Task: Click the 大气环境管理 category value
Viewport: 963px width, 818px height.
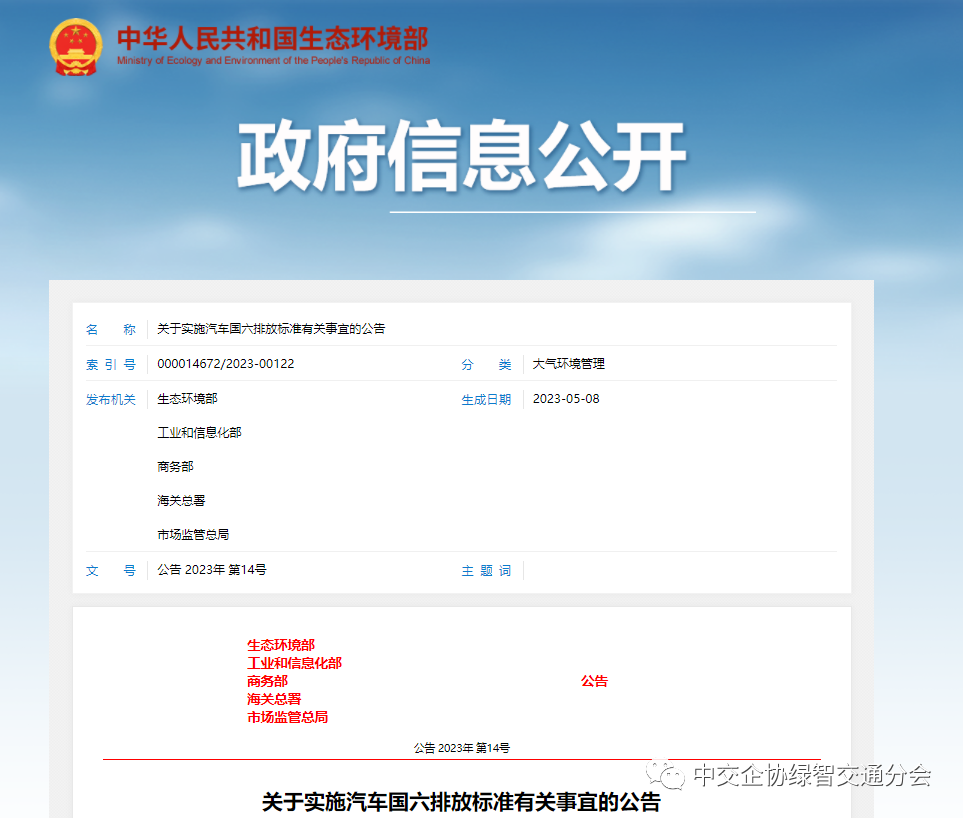Action: click(x=568, y=364)
